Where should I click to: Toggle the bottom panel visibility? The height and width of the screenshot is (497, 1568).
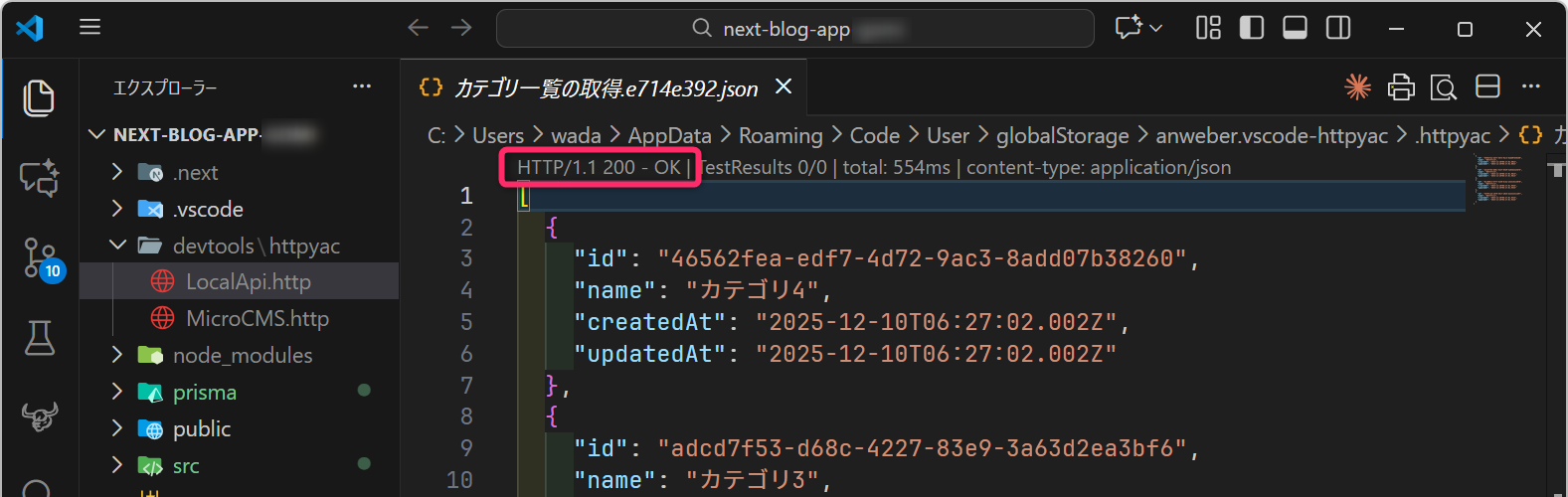click(x=1295, y=28)
